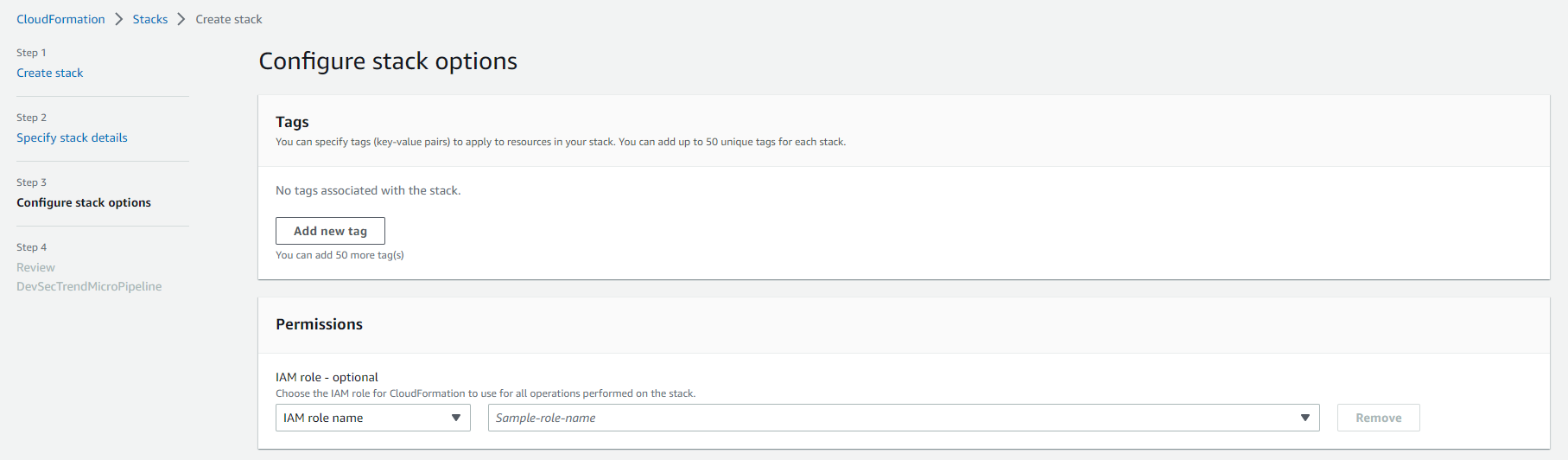Click the Step 3 label in sidebar

coord(31,182)
